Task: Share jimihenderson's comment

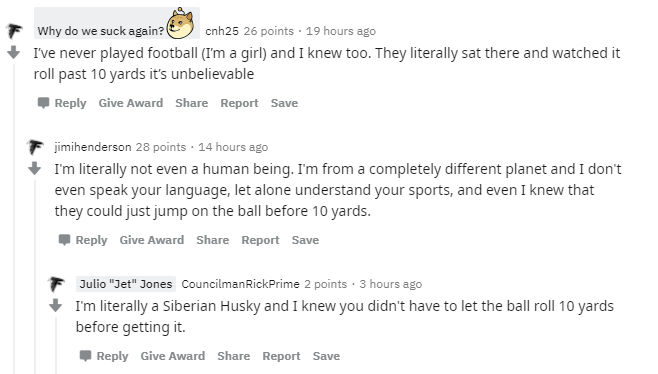Action: click(213, 240)
